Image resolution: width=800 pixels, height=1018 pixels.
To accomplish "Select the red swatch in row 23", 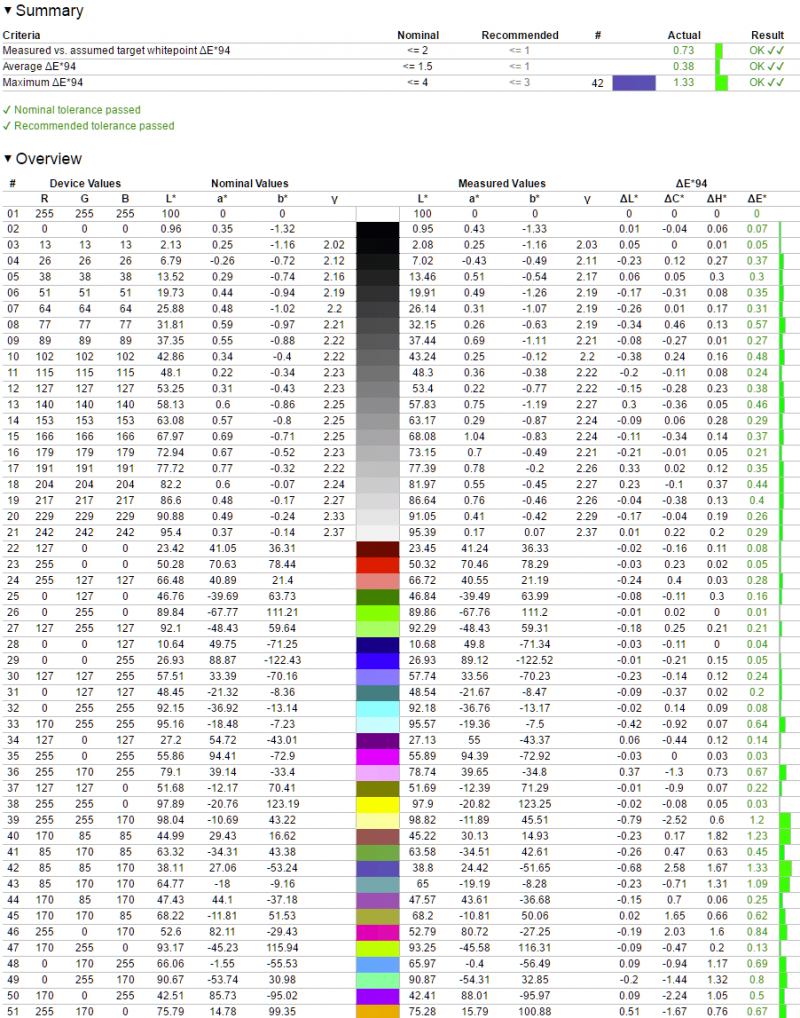I will (x=378, y=565).
